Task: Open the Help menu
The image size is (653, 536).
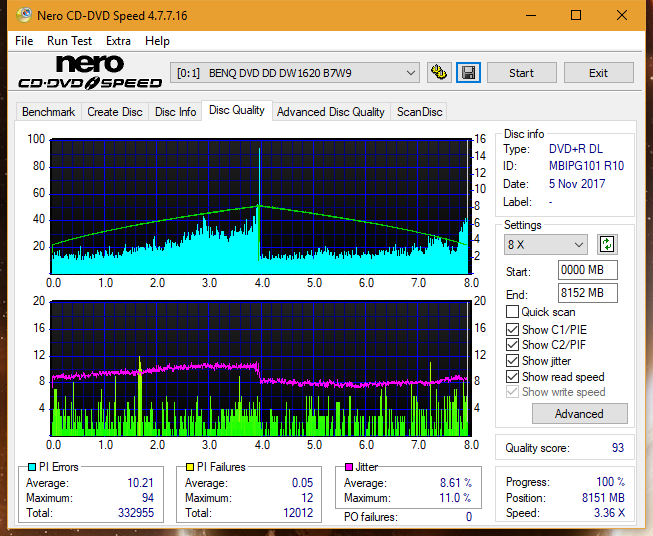Action: tap(157, 41)
